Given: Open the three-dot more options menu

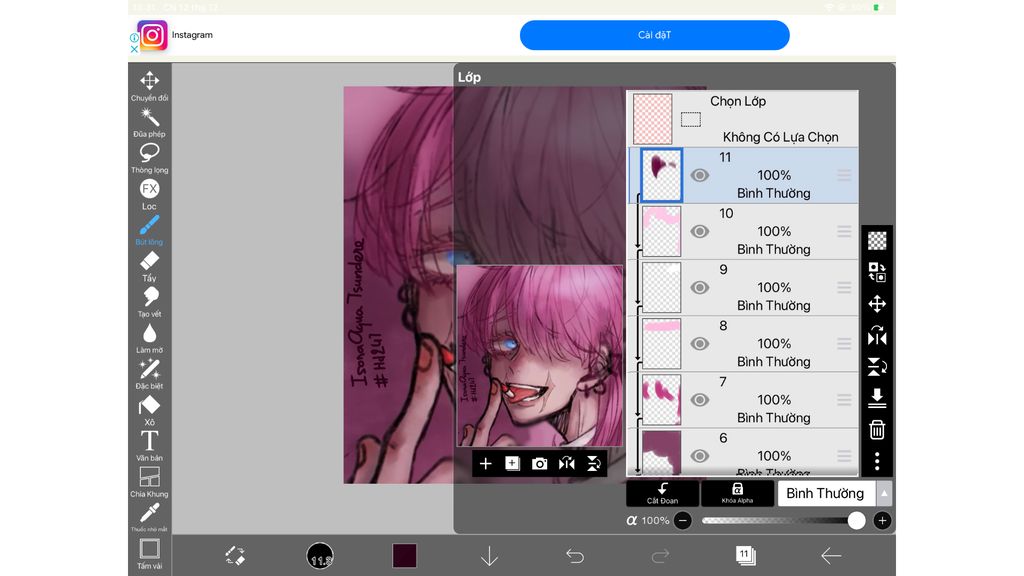Looking at the screenshot, I should [877, 461].
